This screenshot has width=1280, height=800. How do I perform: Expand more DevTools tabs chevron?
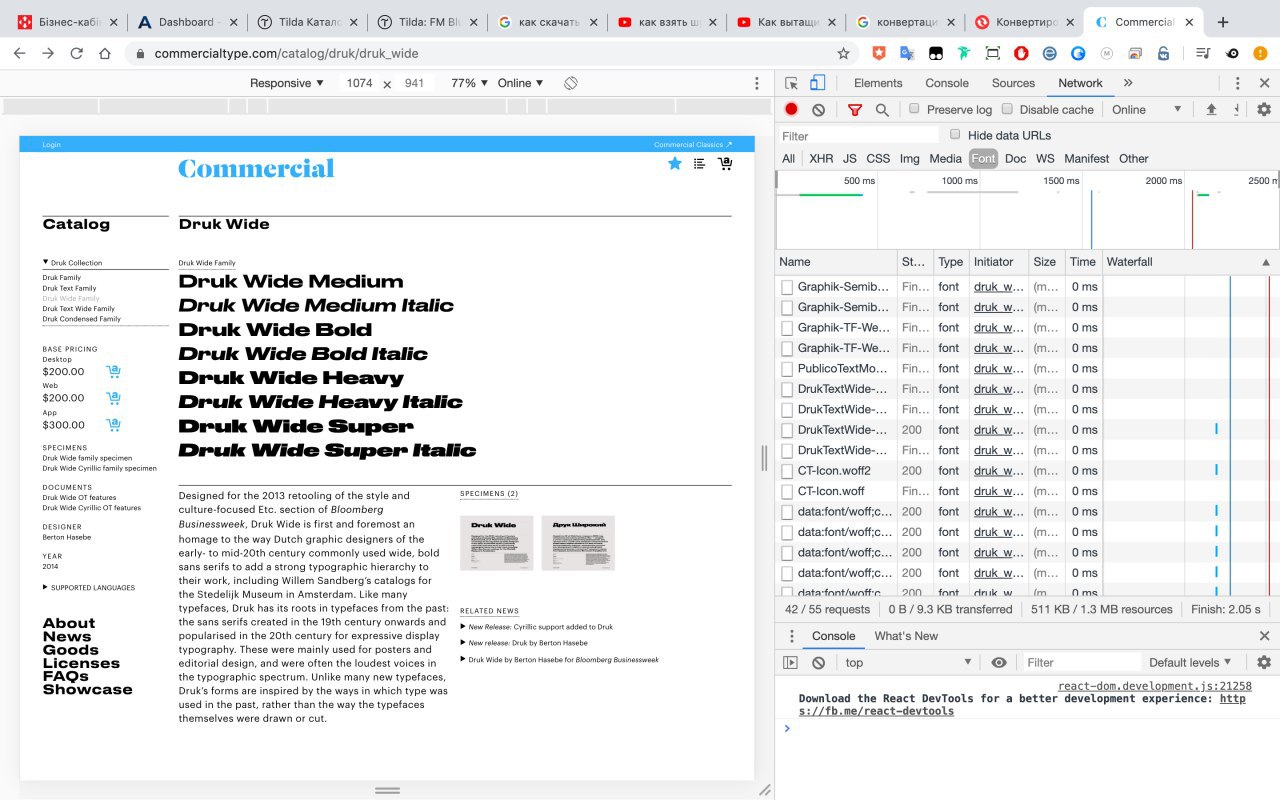tap(1128, 83)
